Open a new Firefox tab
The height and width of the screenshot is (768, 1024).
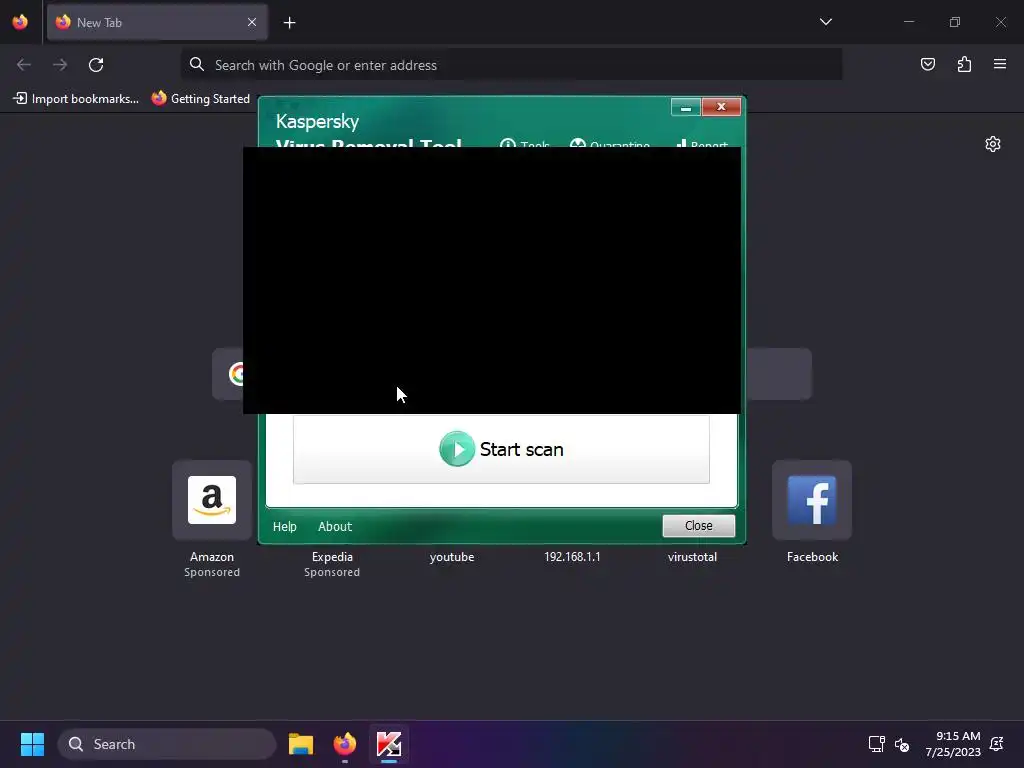pos(289,23)
